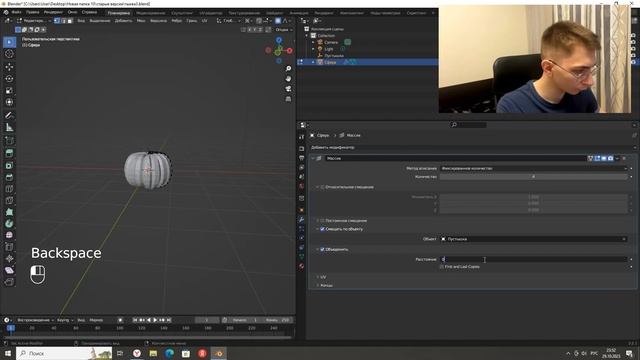Select the Move tool in viewport toolbar

coord(9,67)
